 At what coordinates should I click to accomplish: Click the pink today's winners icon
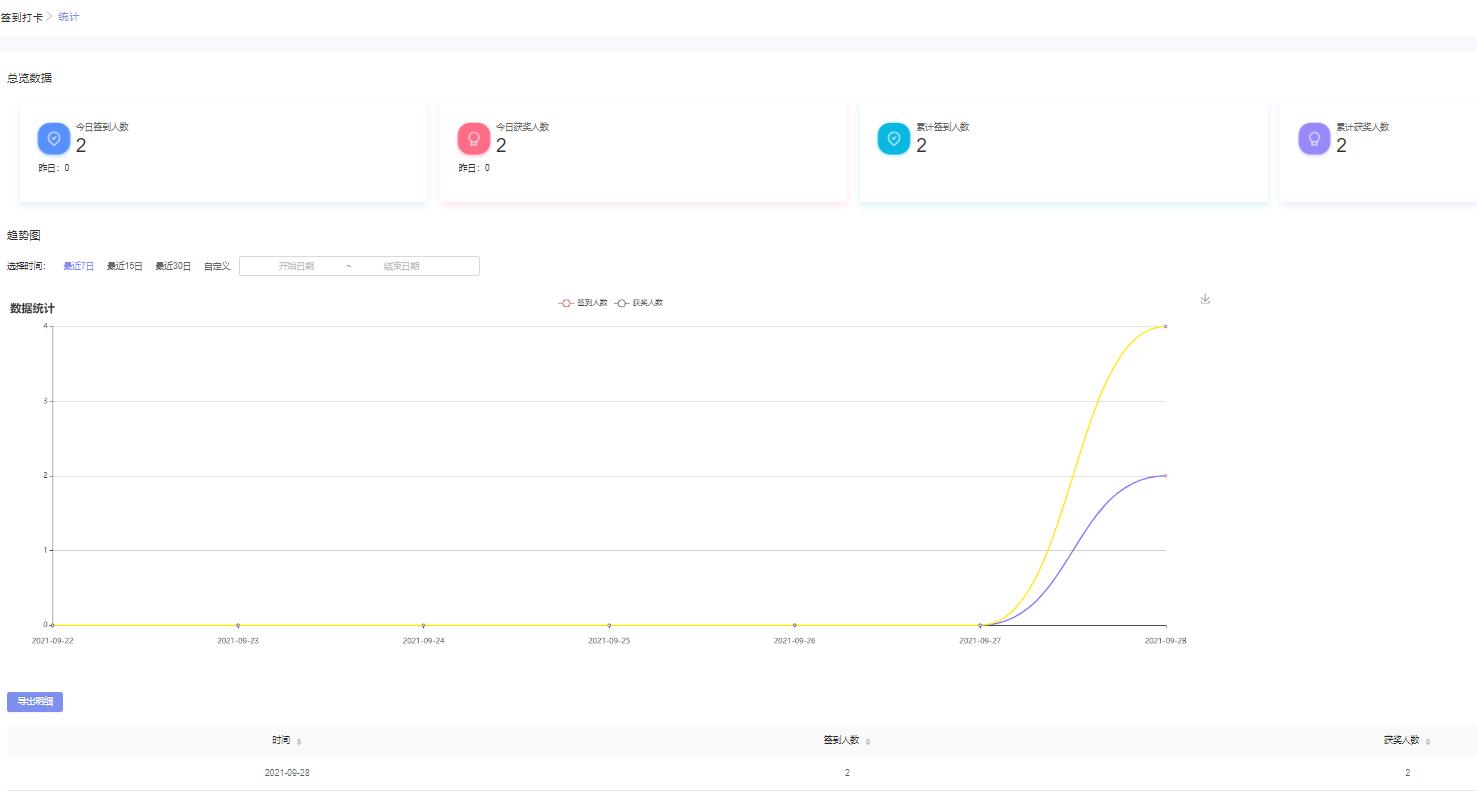pos(474,139)
